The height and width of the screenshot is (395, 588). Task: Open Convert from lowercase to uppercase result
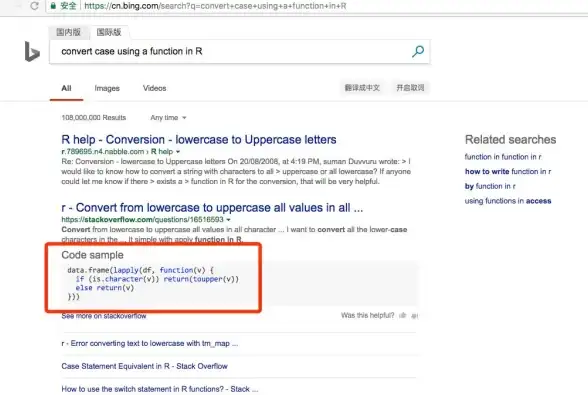tap(212, 207)
